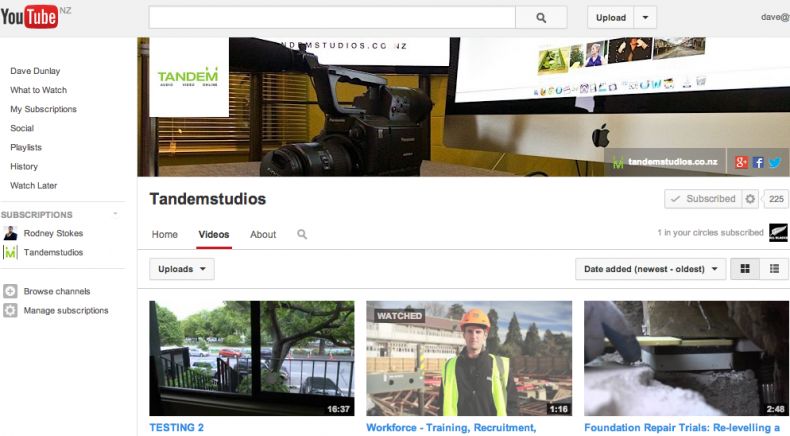The width and height of the screenshot is (790, 436).
Task: Open the Facebook link in channel banner
Action: [x=758, y=162]
